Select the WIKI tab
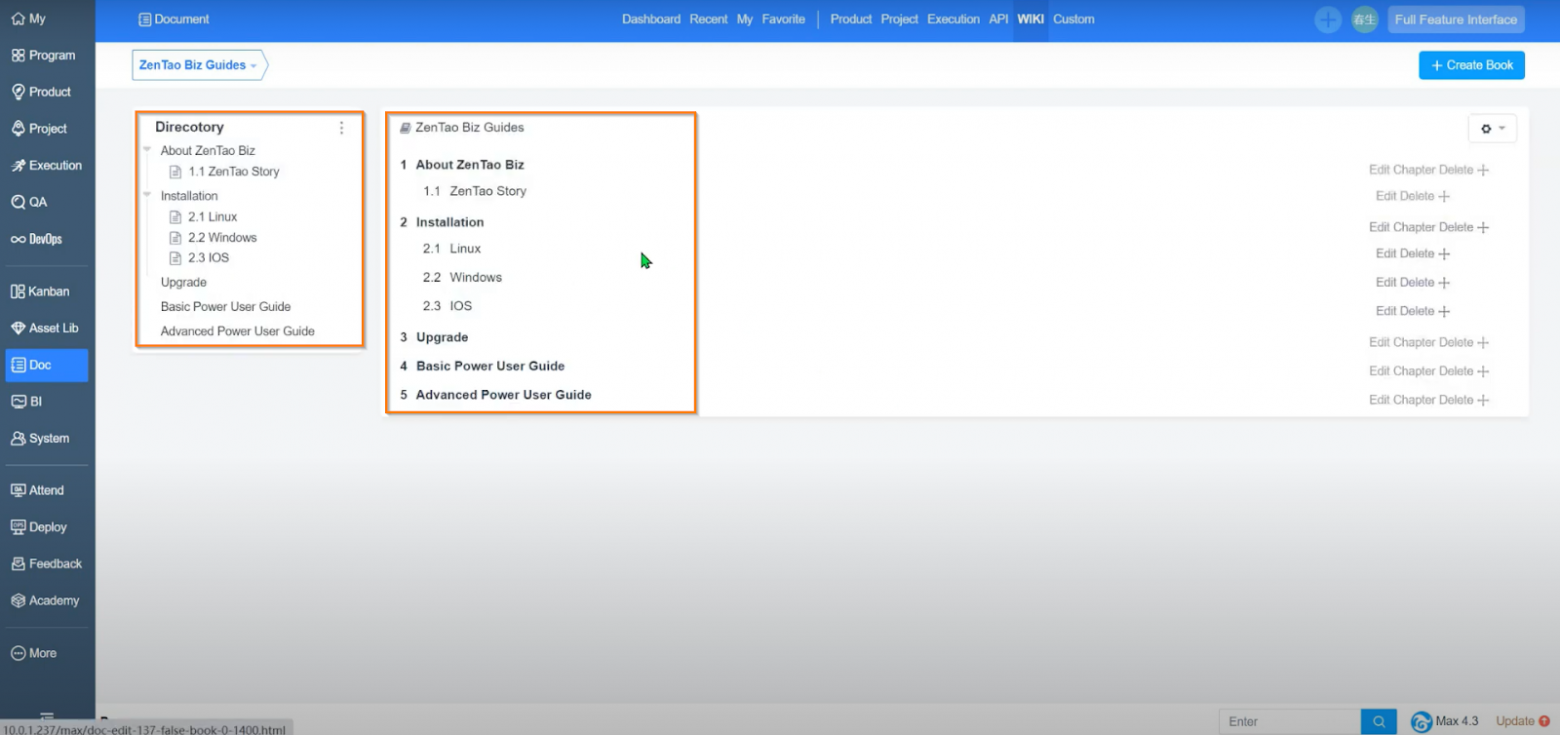Viewport: 1560px width, 735px height. click(1030, 19)
